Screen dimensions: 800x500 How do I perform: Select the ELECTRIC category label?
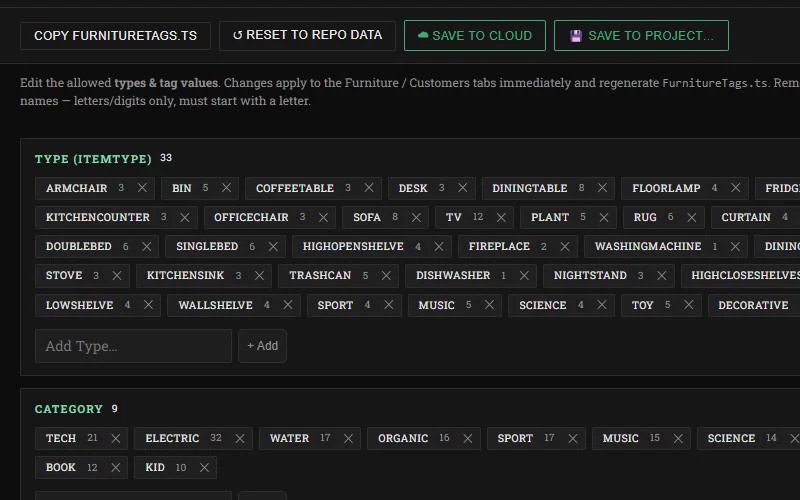pos(172,438)
